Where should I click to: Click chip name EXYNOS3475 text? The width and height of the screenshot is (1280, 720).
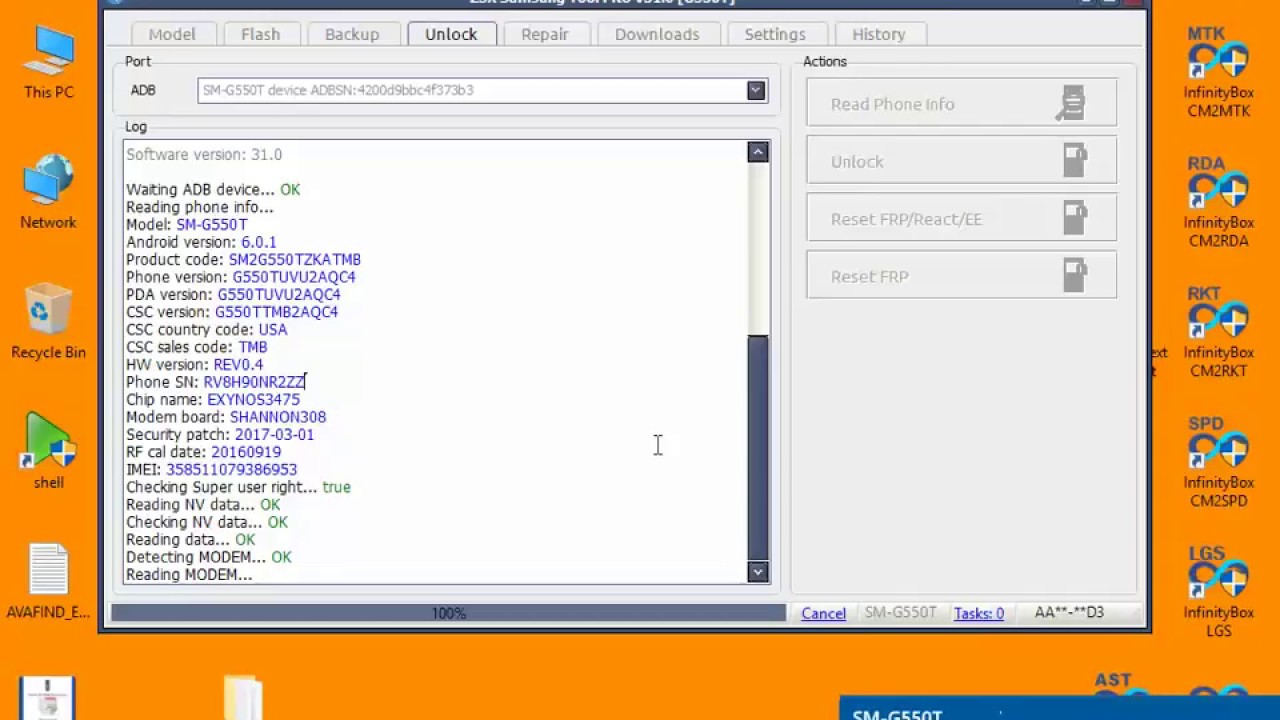tap(253, 399)
